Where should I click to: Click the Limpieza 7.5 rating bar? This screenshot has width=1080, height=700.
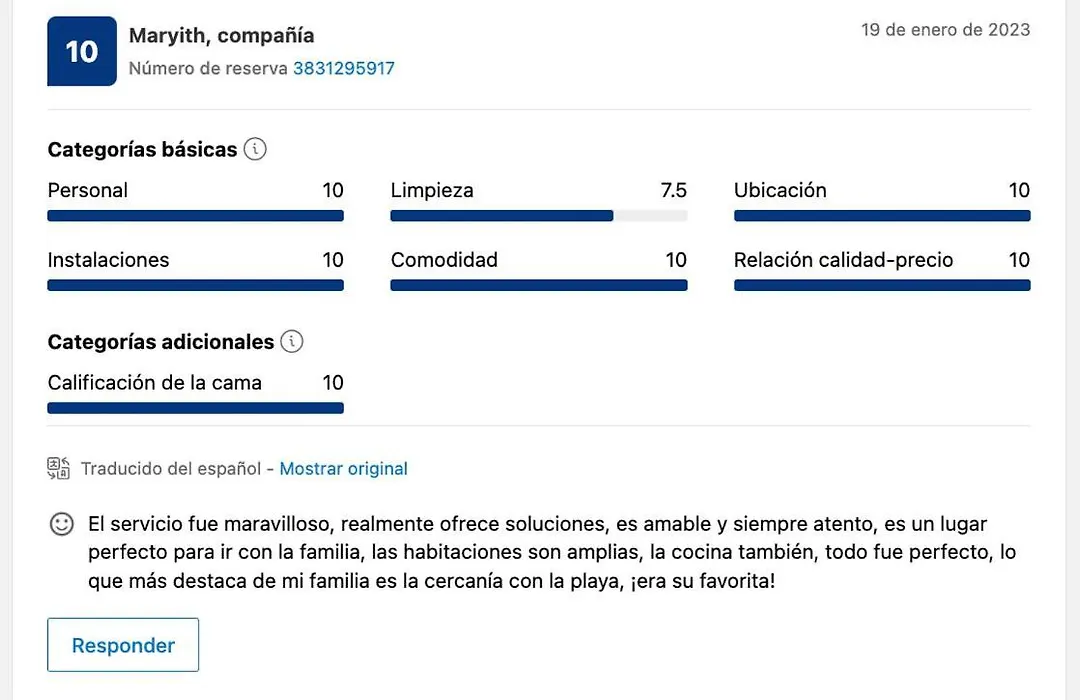pos(539,216)
